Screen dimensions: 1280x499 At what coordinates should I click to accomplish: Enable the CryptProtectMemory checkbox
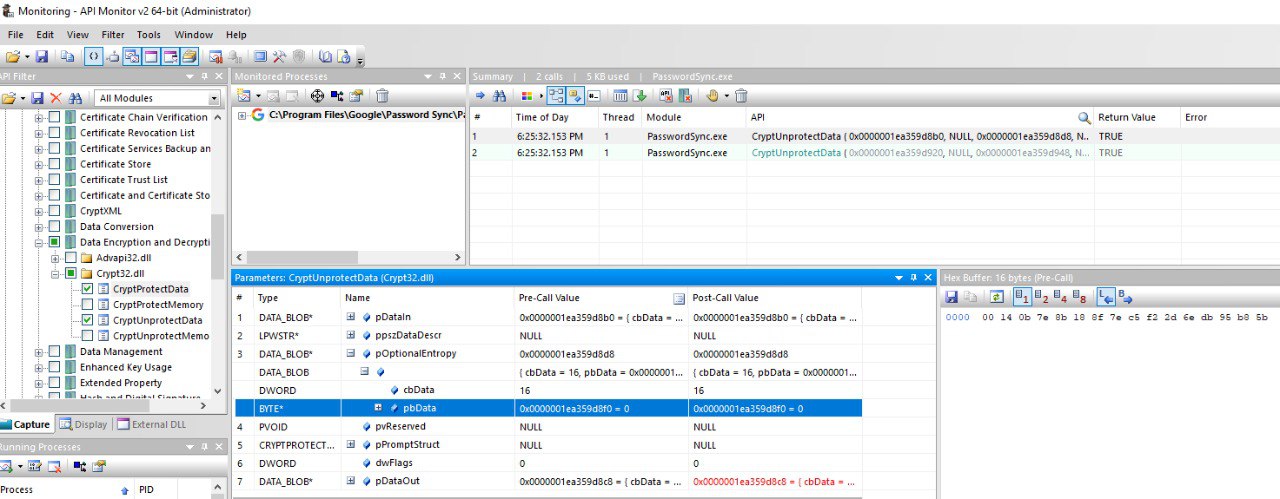point(87,305)
